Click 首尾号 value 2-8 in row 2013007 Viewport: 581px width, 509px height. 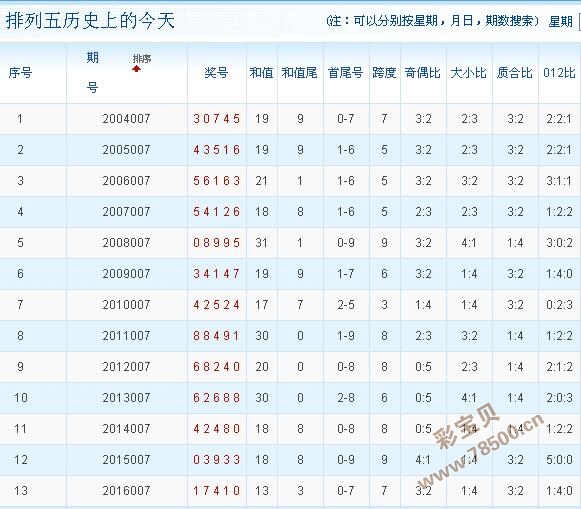point(346,398)
